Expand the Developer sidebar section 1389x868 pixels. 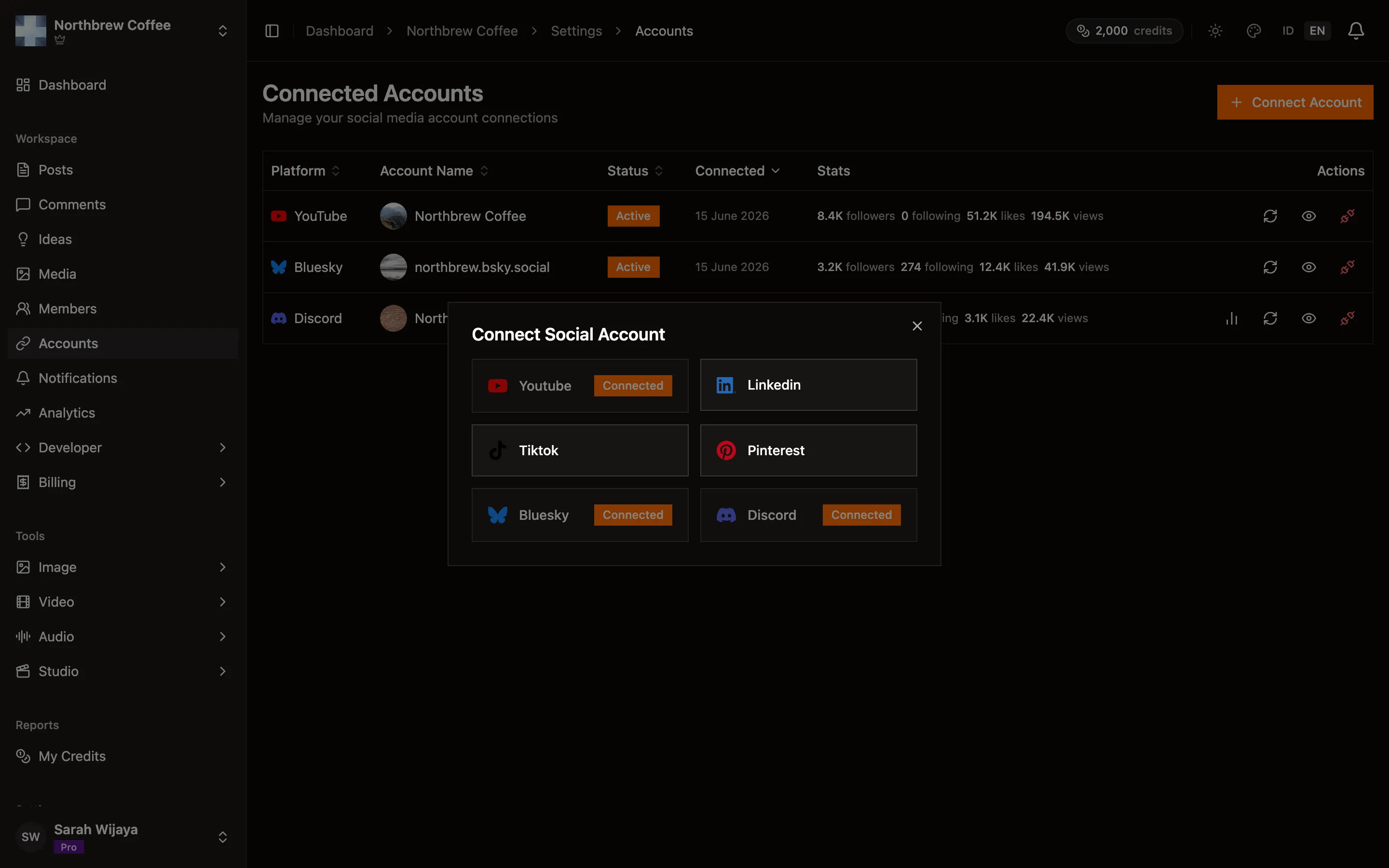click(x=123, y=448)
